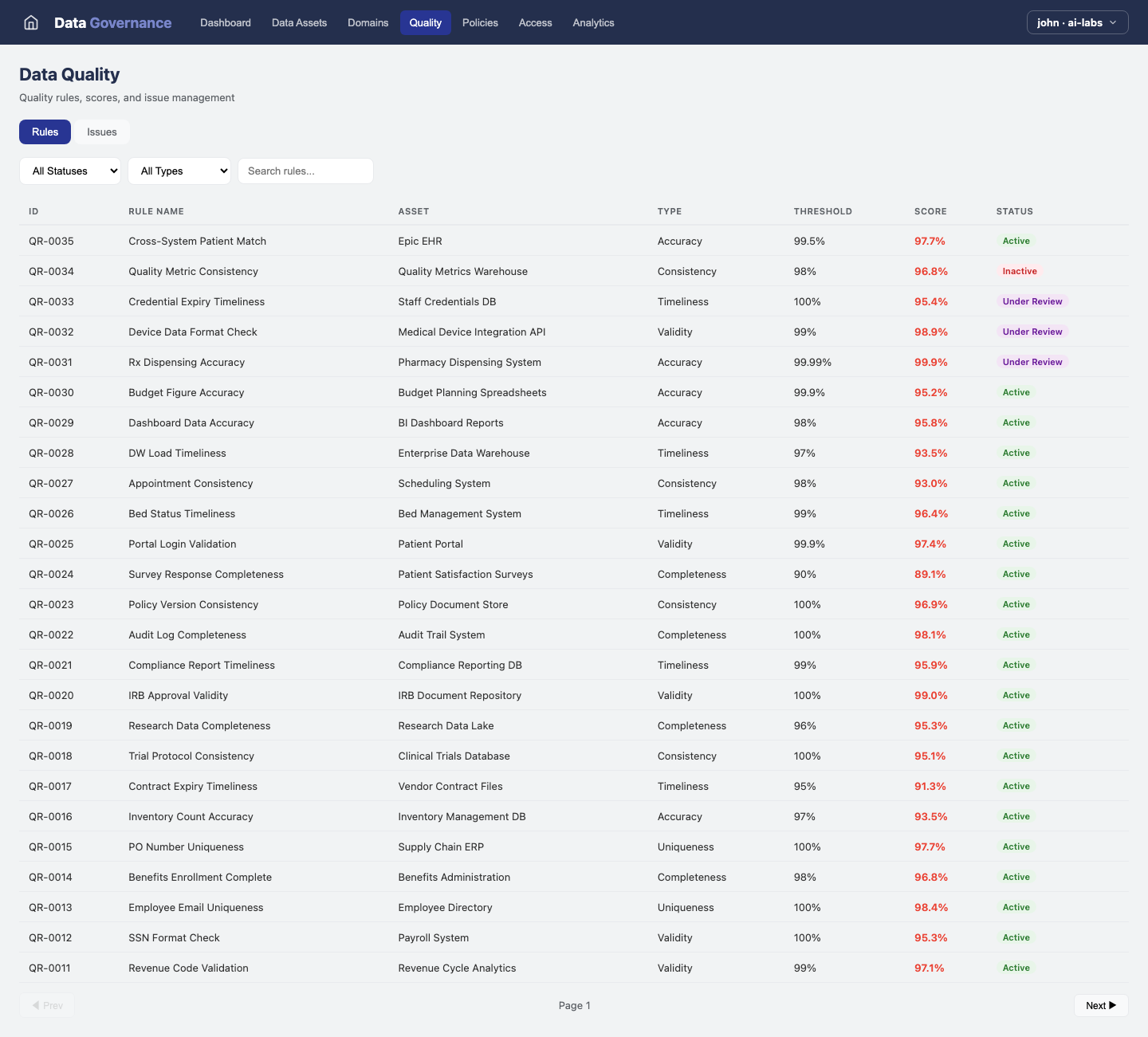Select the Rules tab
Image resolution: width=1148 pixels, height=1037 pixels.
[45, 132]
